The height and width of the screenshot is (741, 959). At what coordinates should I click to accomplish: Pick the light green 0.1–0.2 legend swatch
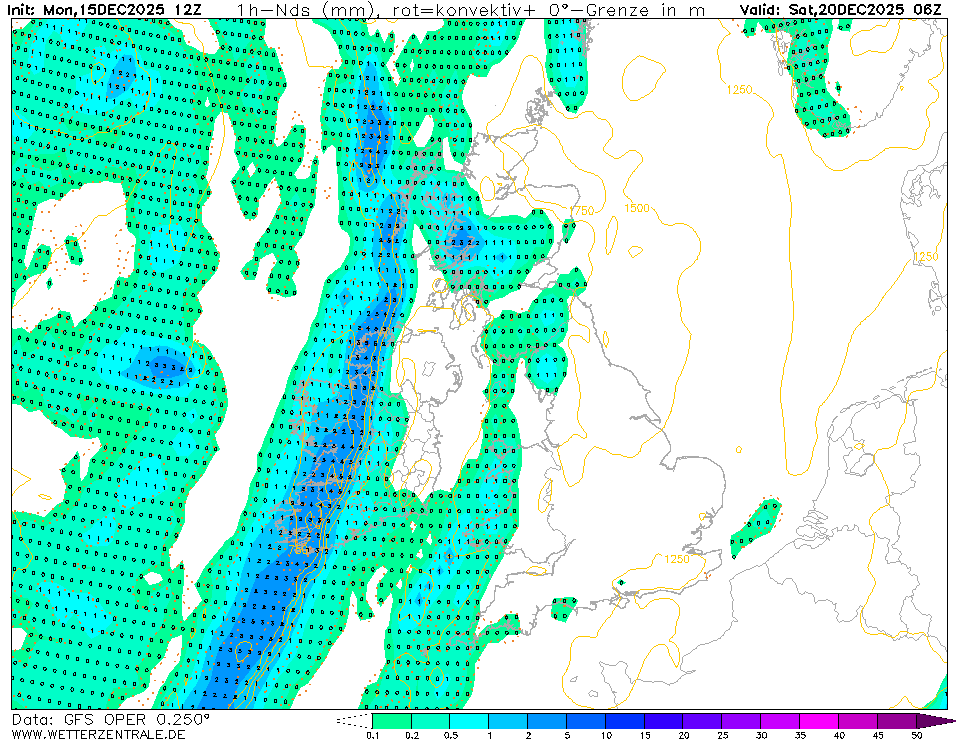click(x=391, y=720)
